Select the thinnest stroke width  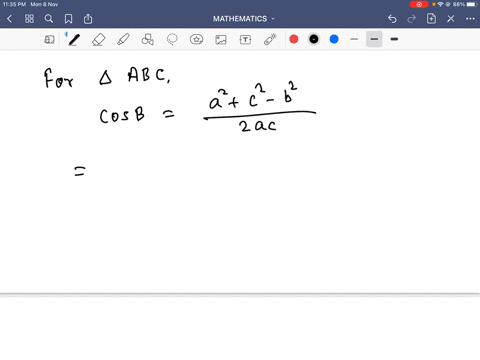point(354,39)
